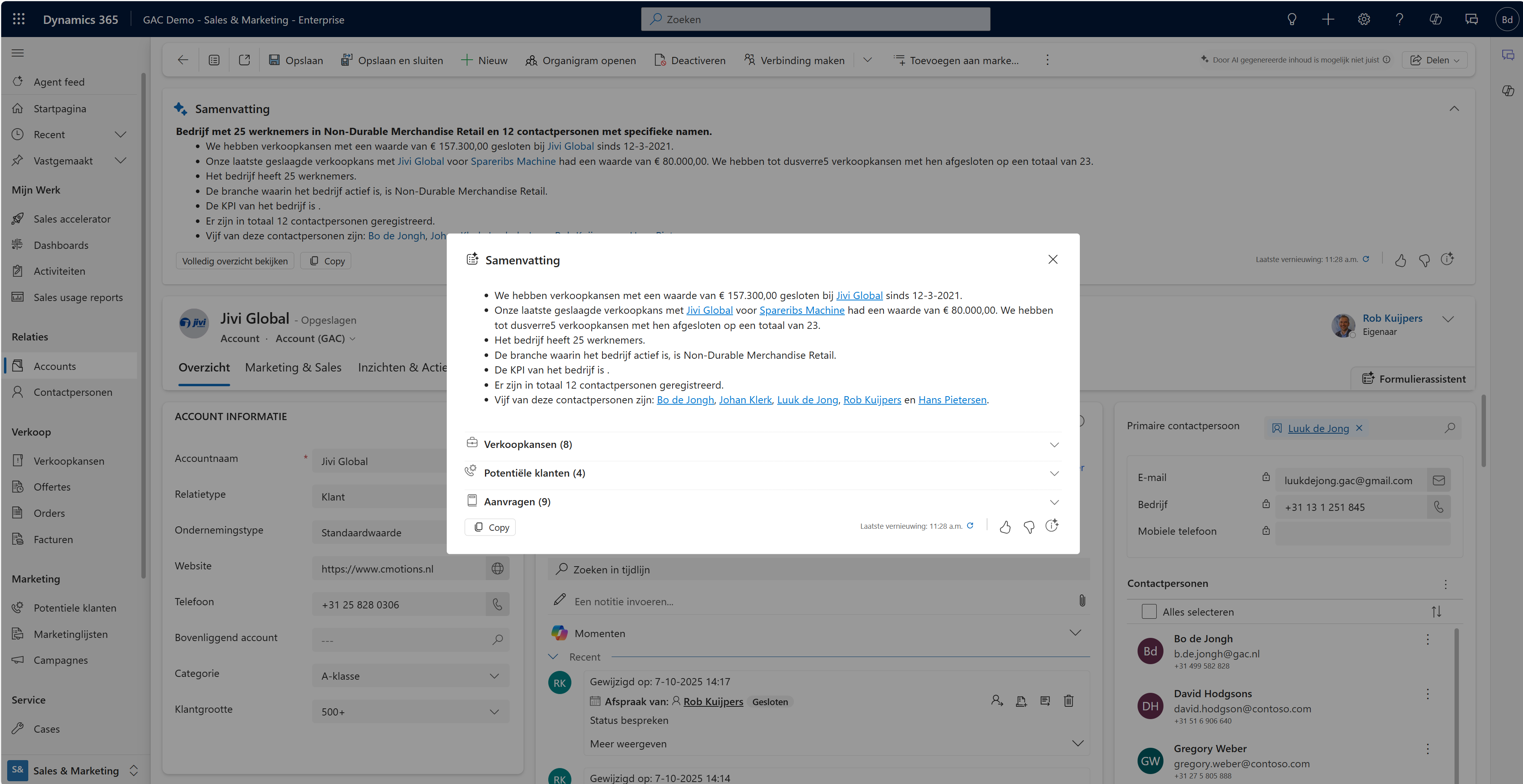Click the Copy button in the dialog
This screenshot has width=1523, height=784.
(x=490, y=528)
